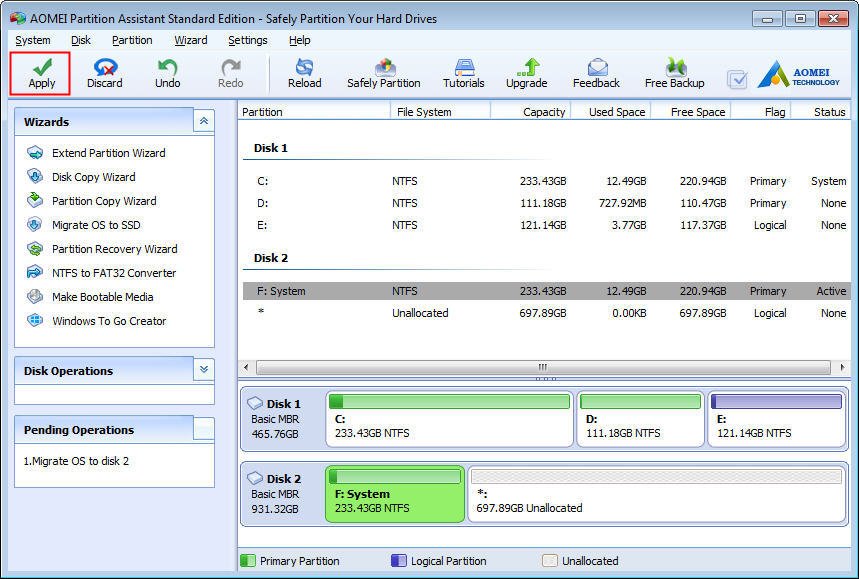Open the Safely Partition guide

click(x=383, y=73)
